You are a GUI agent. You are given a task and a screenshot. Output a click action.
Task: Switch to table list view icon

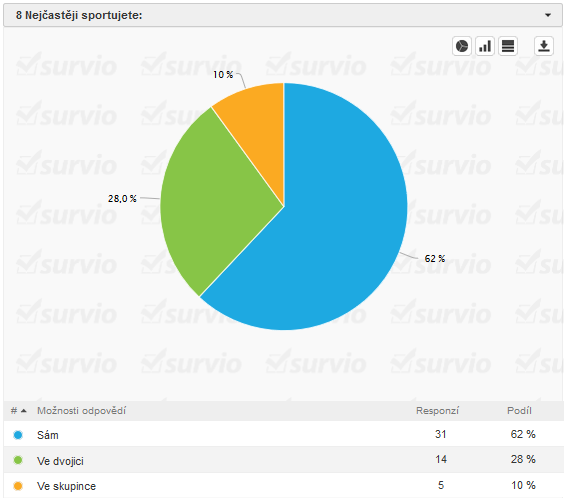click(x=508, y=46)
